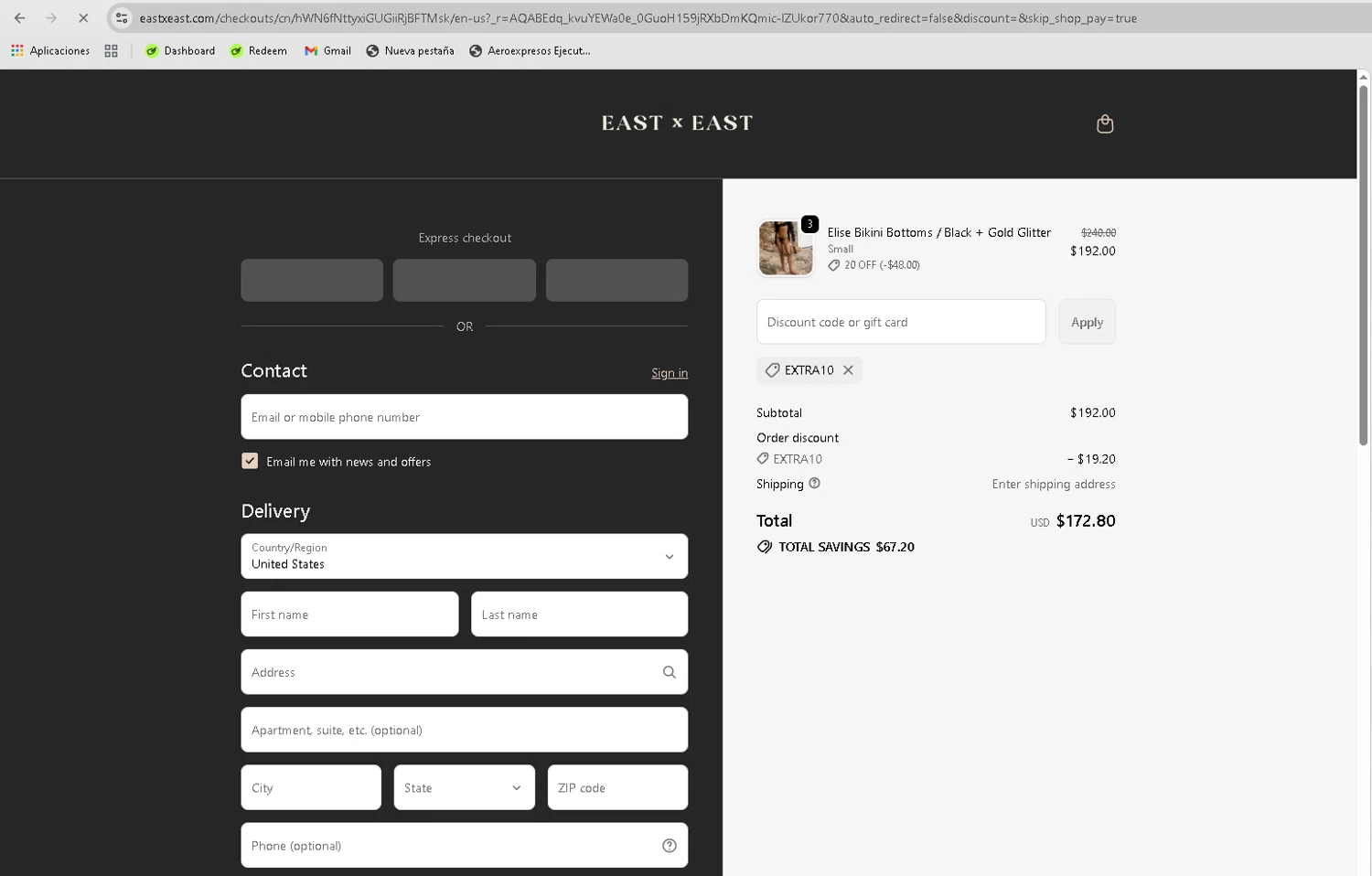Click the browser forward arrow
This screenshot has width=1372, height=876.
pyautogui.click(x=51, y=17)
